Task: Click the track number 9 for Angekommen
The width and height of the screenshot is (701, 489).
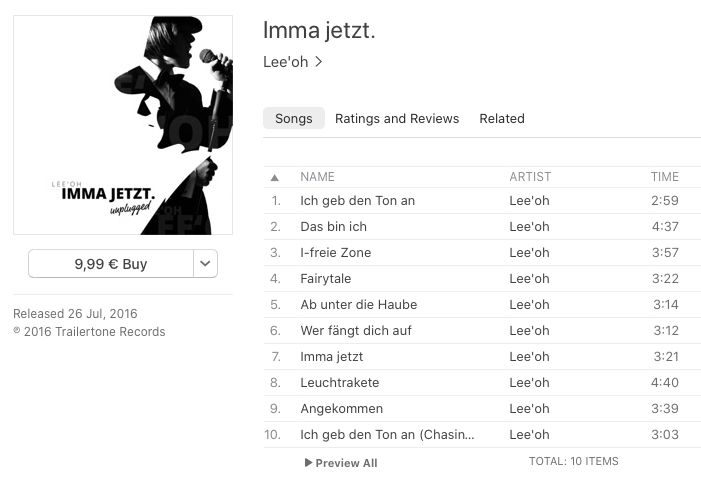Action: point(275,409)
